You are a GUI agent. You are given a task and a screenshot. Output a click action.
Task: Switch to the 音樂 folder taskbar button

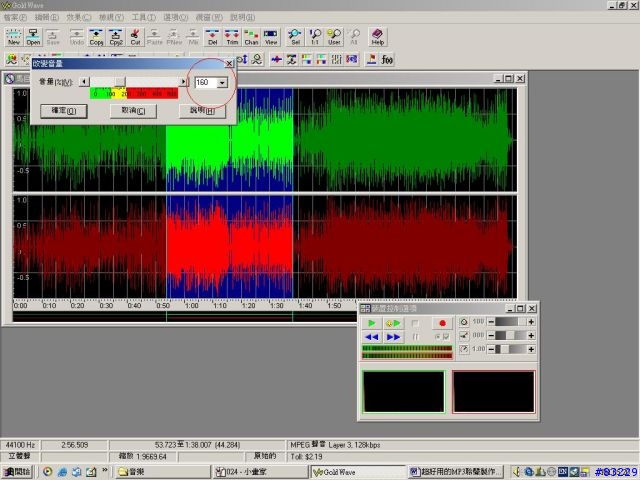162,472
